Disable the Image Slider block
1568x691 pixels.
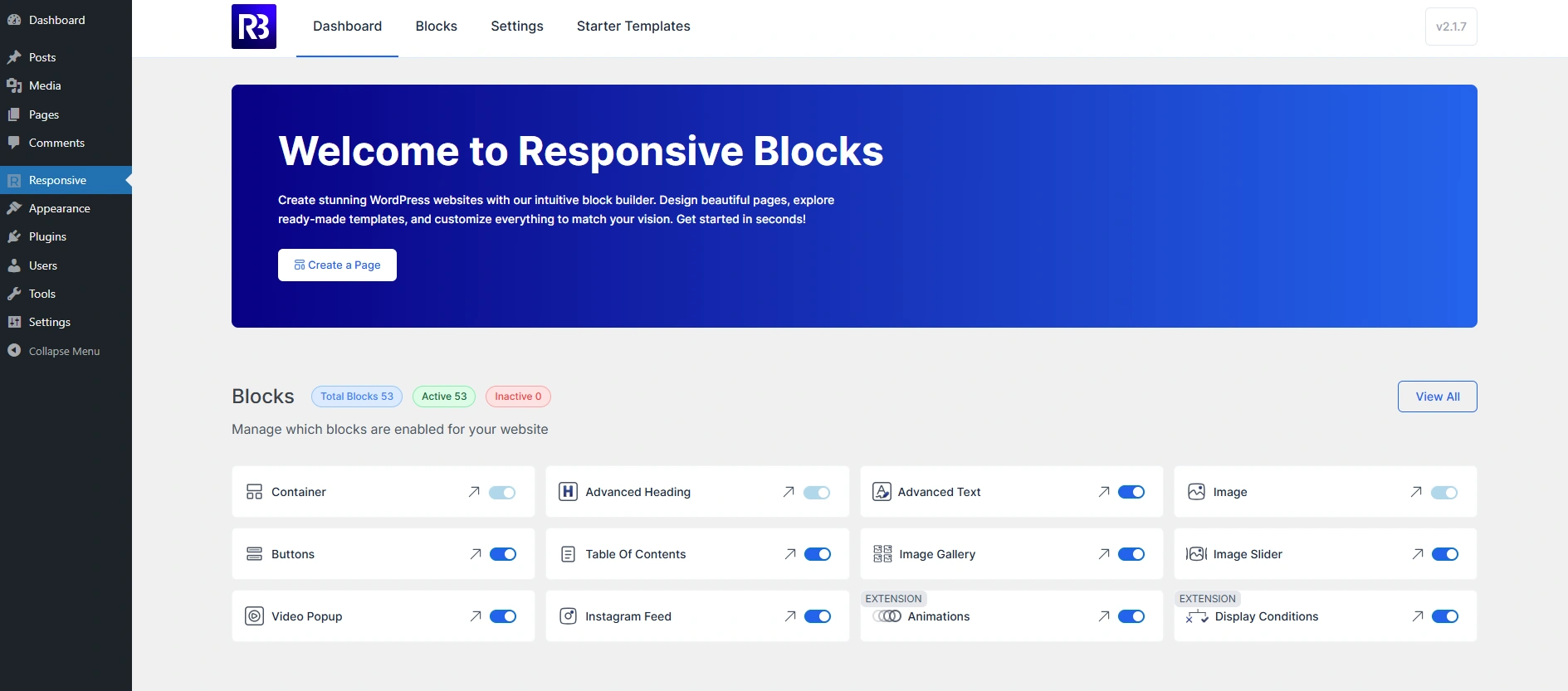1445,554
